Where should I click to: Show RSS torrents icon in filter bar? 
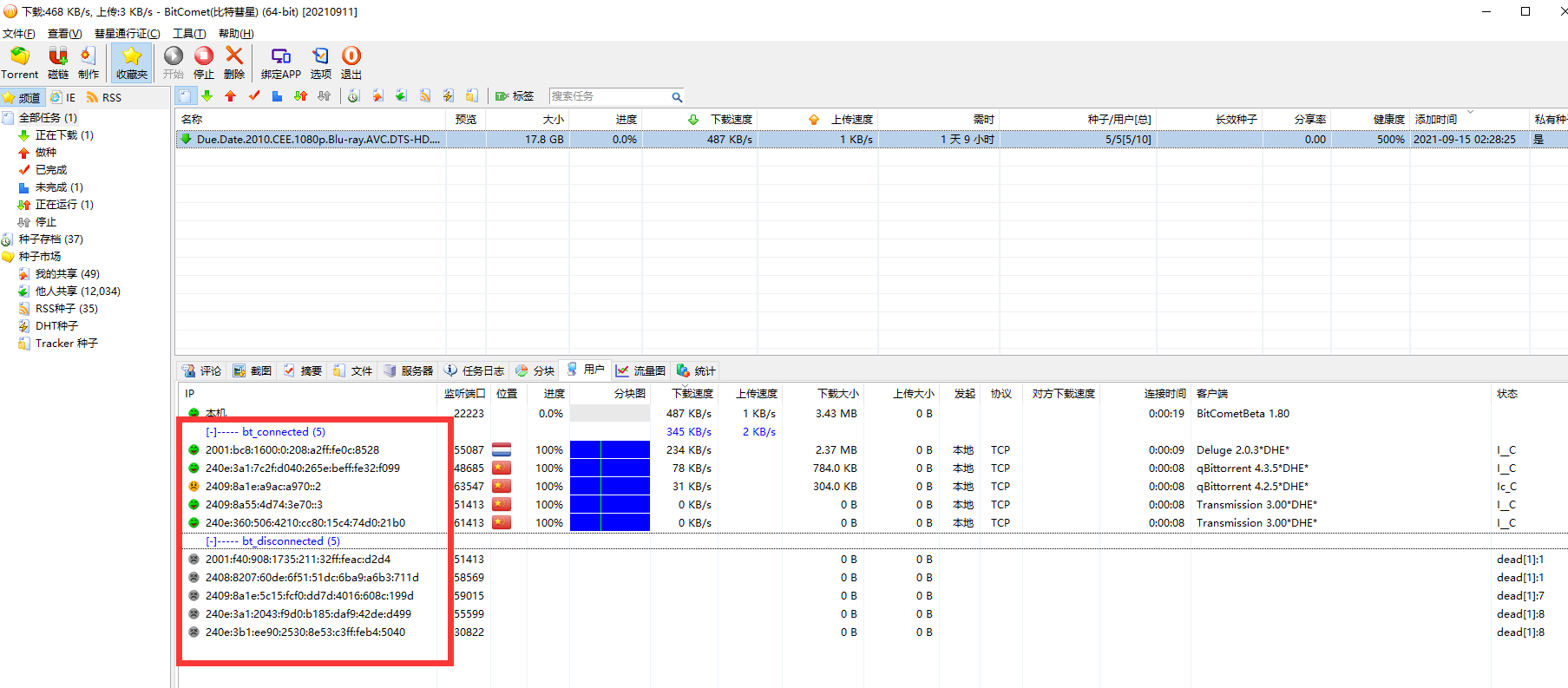point(425,96)
